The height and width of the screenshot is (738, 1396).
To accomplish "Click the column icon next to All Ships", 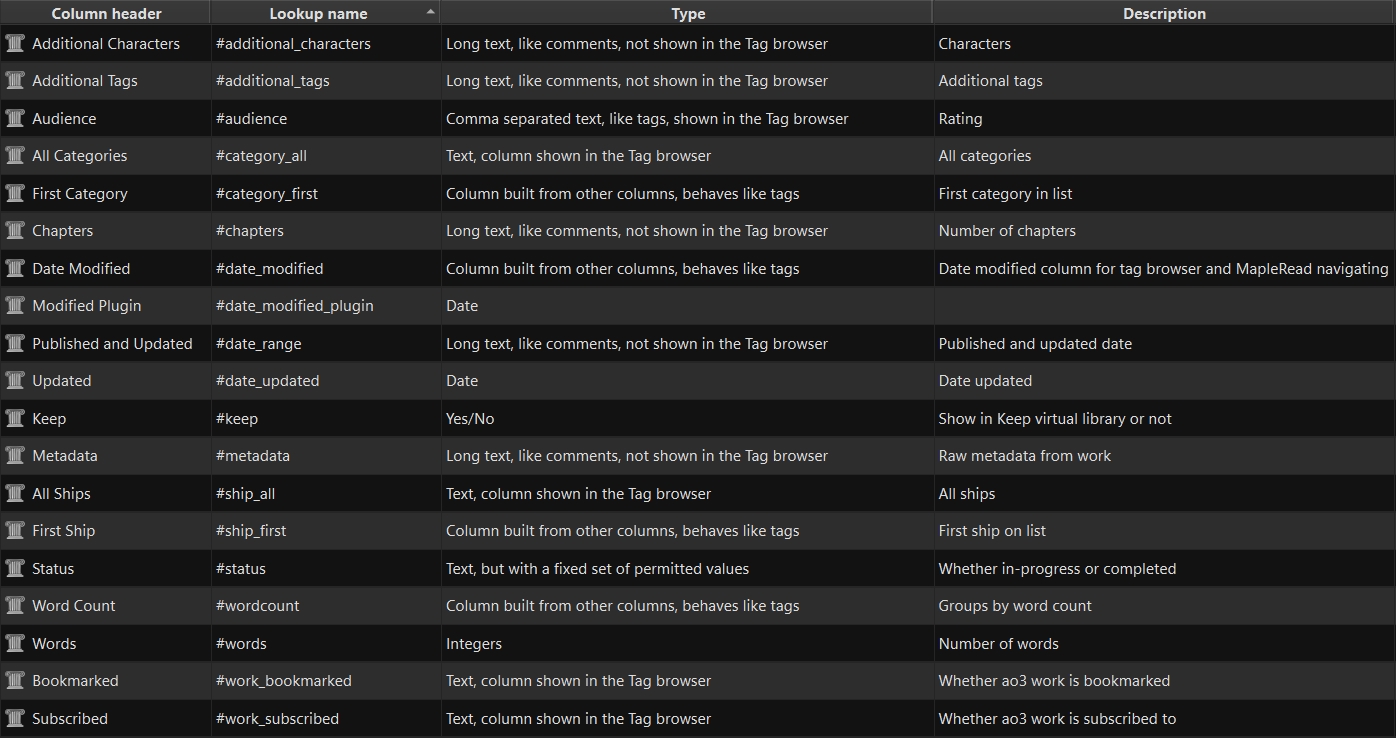I will pos(15,493).
